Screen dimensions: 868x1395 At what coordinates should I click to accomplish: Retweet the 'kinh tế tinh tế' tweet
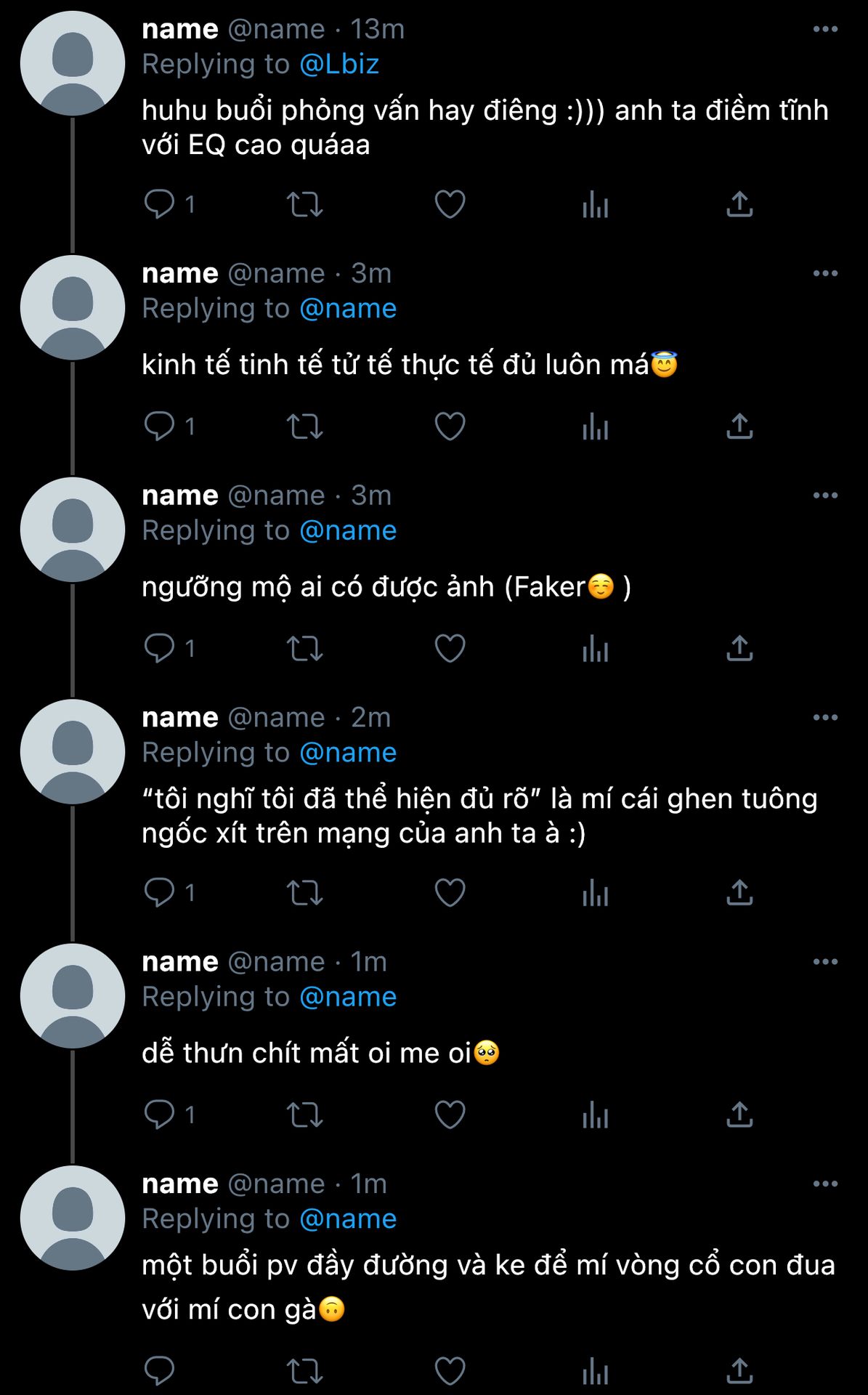[x=304, y=426]
